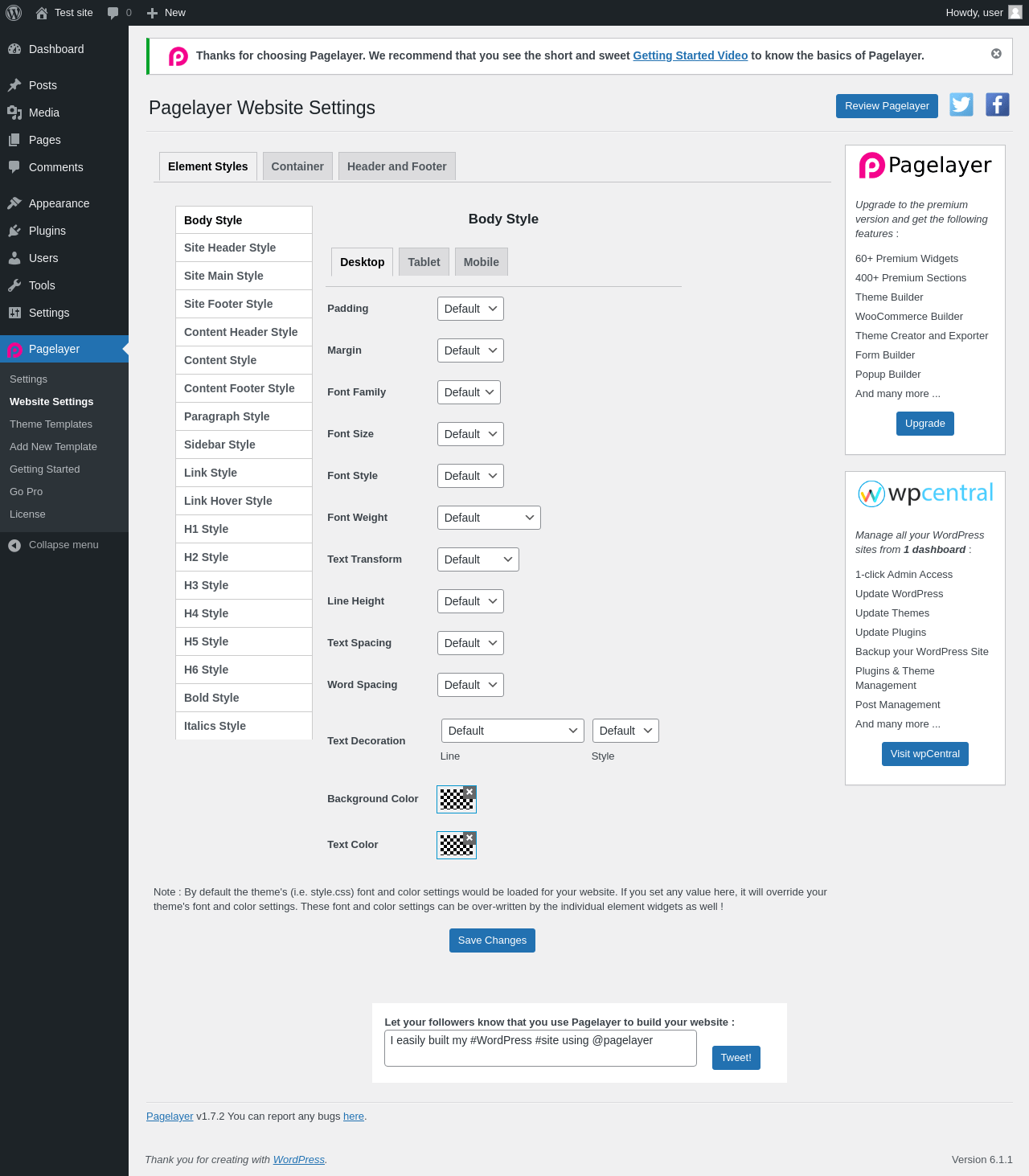The height and width of the screenshot is (1176, 1029).
Task: Dismiss the Pagelayer getting started notice
Action: (x=996, y=54)
